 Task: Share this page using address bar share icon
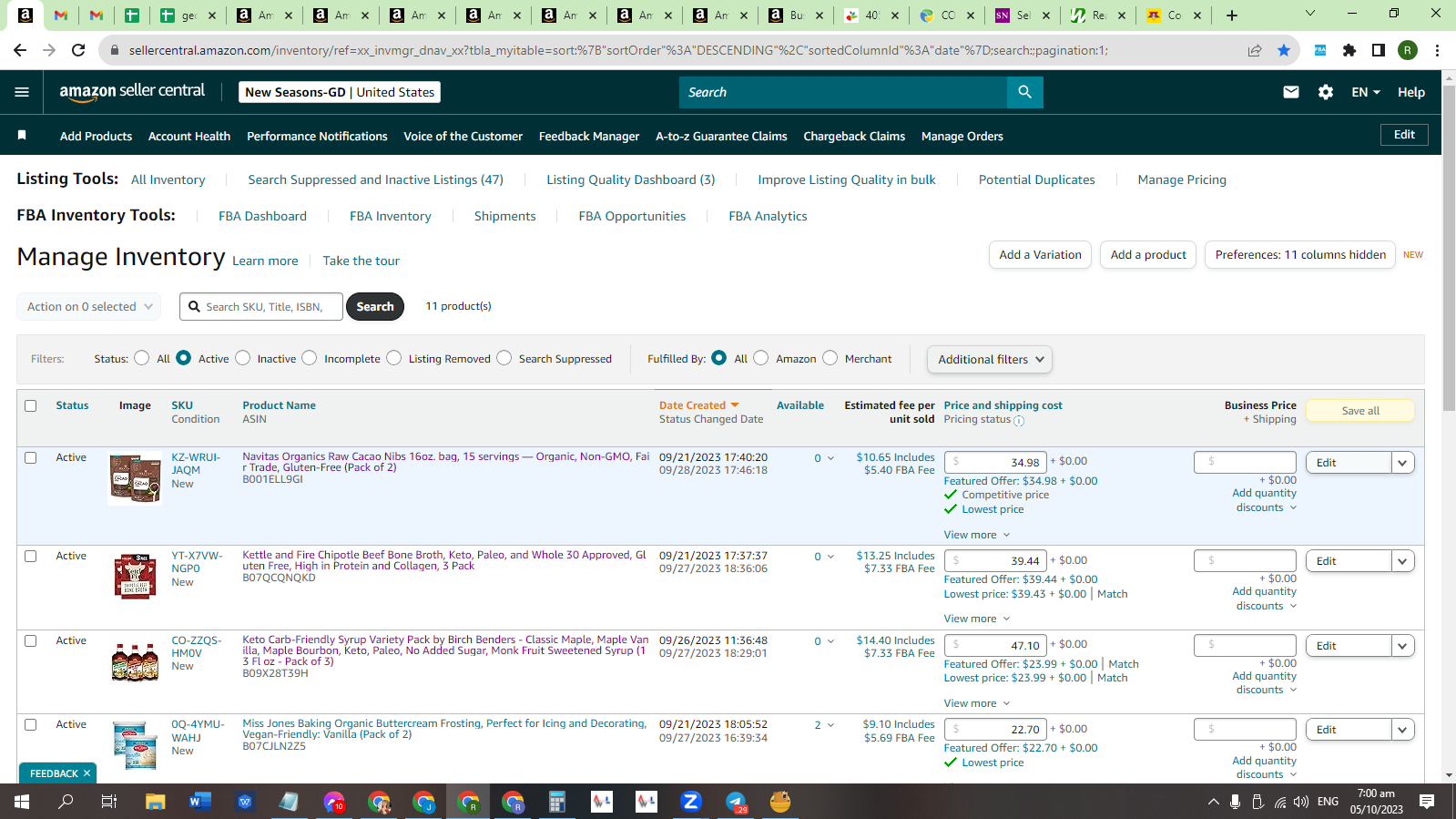[1255, 50]
